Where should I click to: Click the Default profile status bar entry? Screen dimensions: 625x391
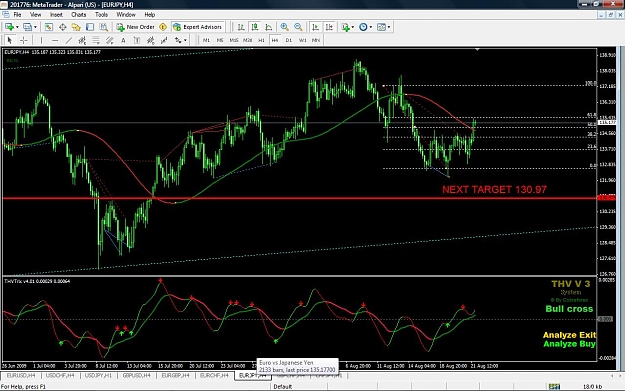(283, 387)
